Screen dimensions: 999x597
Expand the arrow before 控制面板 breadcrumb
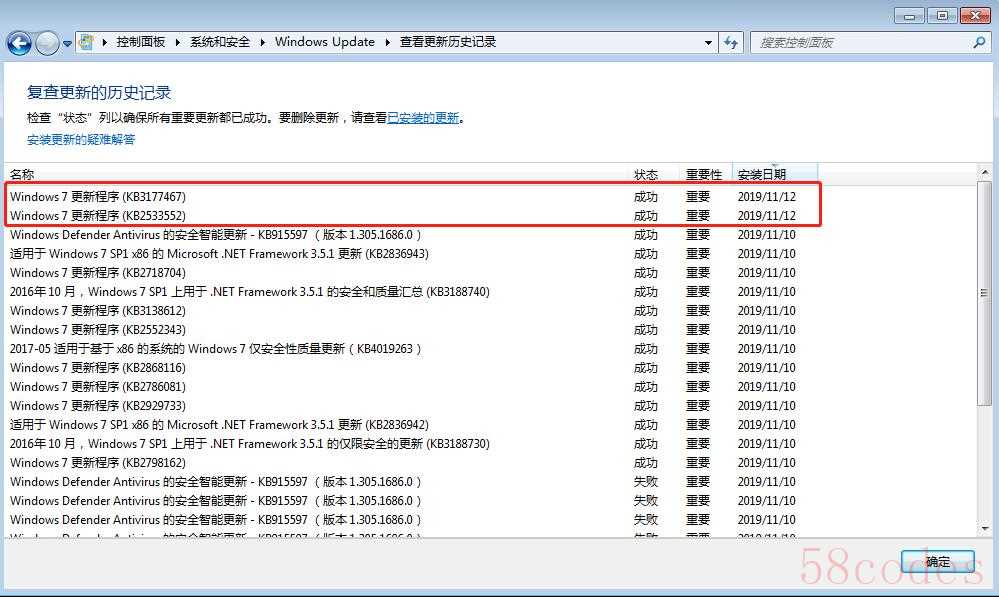[104, 43]
